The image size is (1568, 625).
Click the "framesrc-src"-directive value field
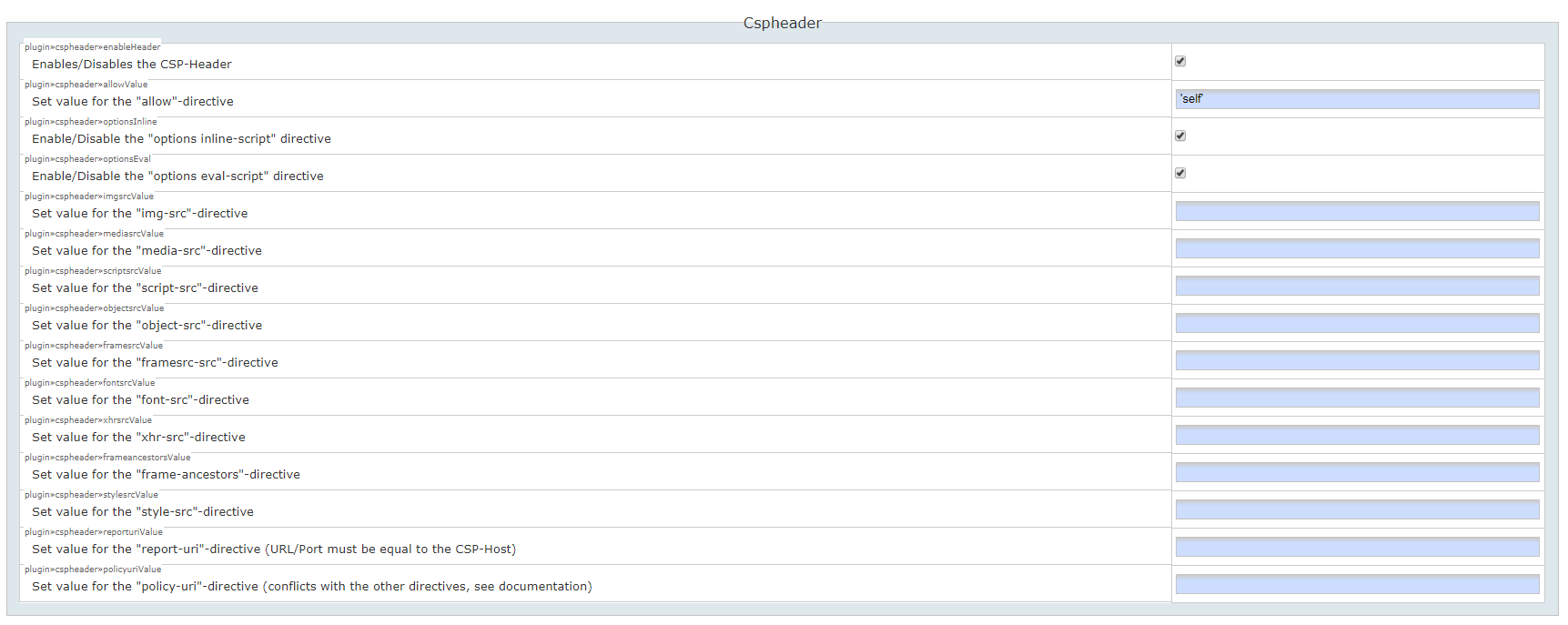(x=1356, y=360)
